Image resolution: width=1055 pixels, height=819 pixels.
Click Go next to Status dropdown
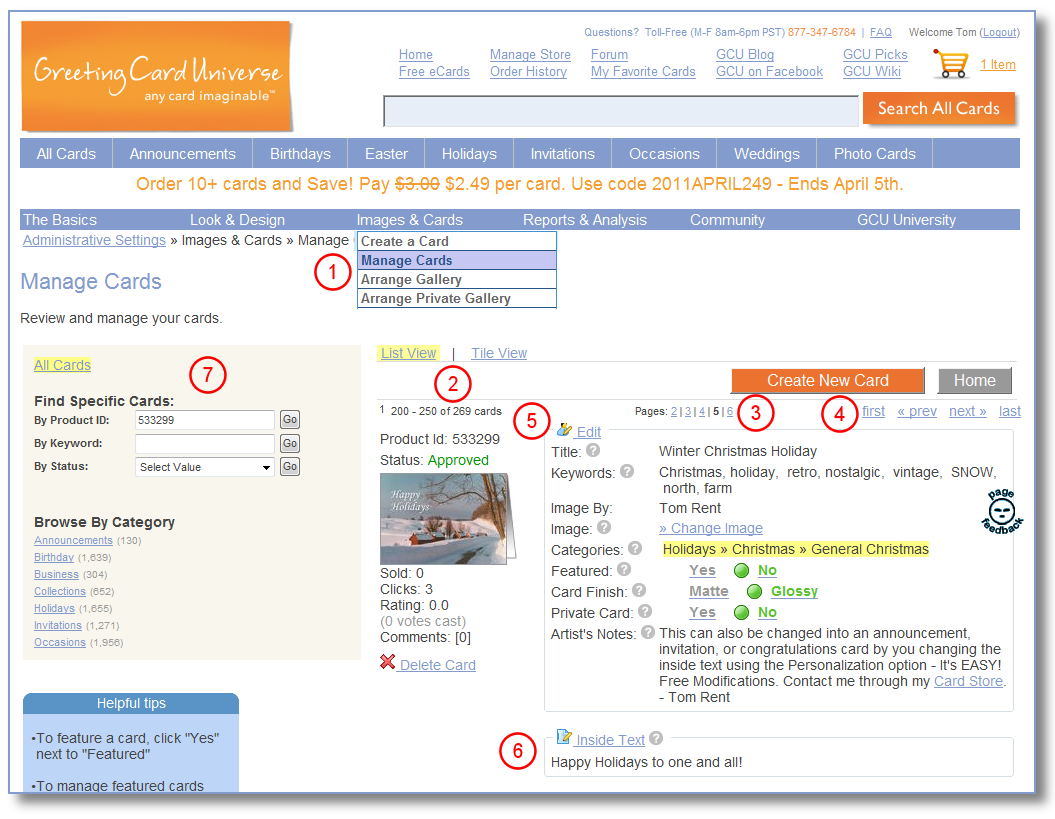pyautogui.click(x=290, y=466)
